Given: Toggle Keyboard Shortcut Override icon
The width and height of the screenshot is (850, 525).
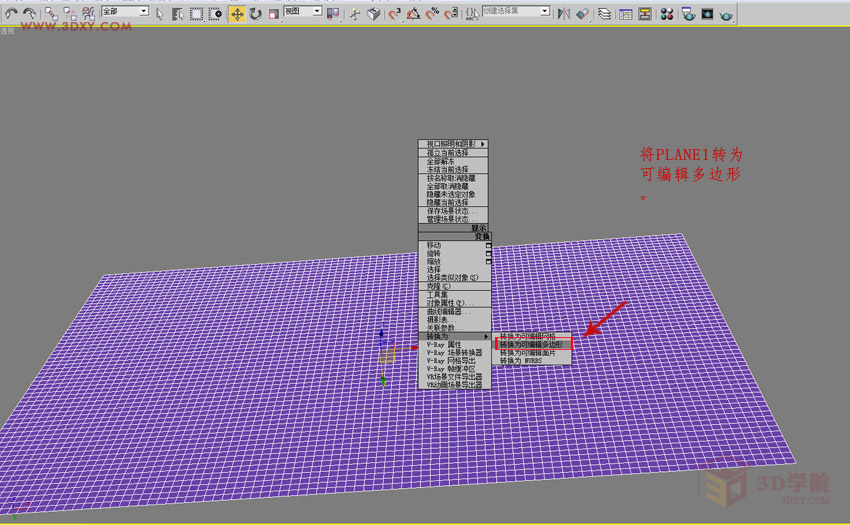Looking at the screenshot, I should point(374,14).
